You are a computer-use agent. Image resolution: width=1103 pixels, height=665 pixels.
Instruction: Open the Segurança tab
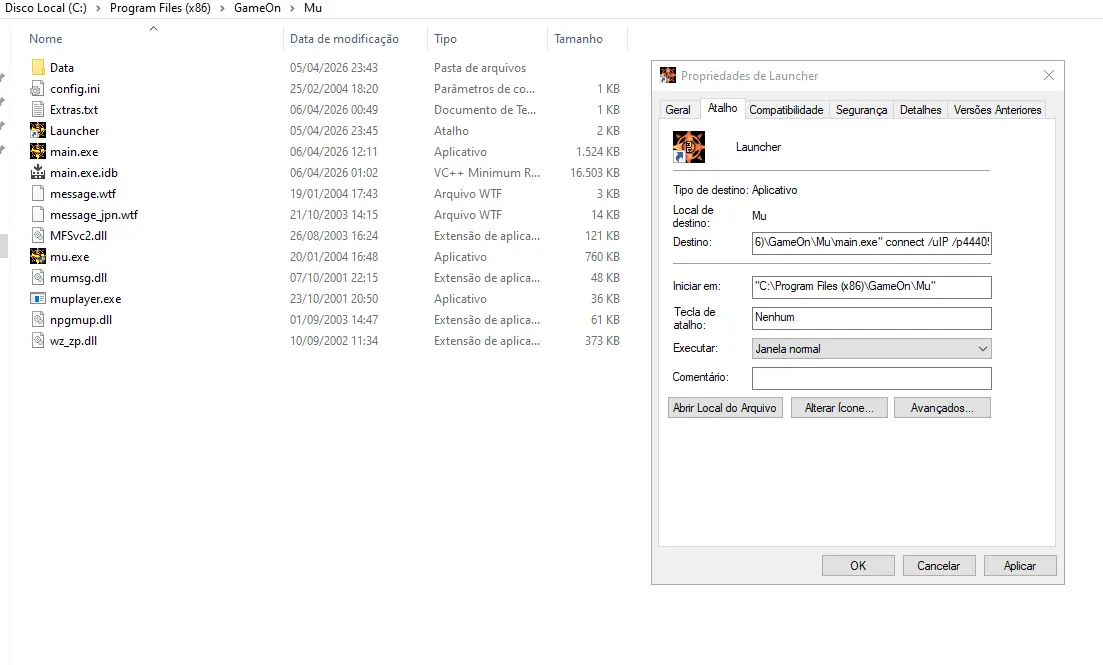click(x=861, y=110)
